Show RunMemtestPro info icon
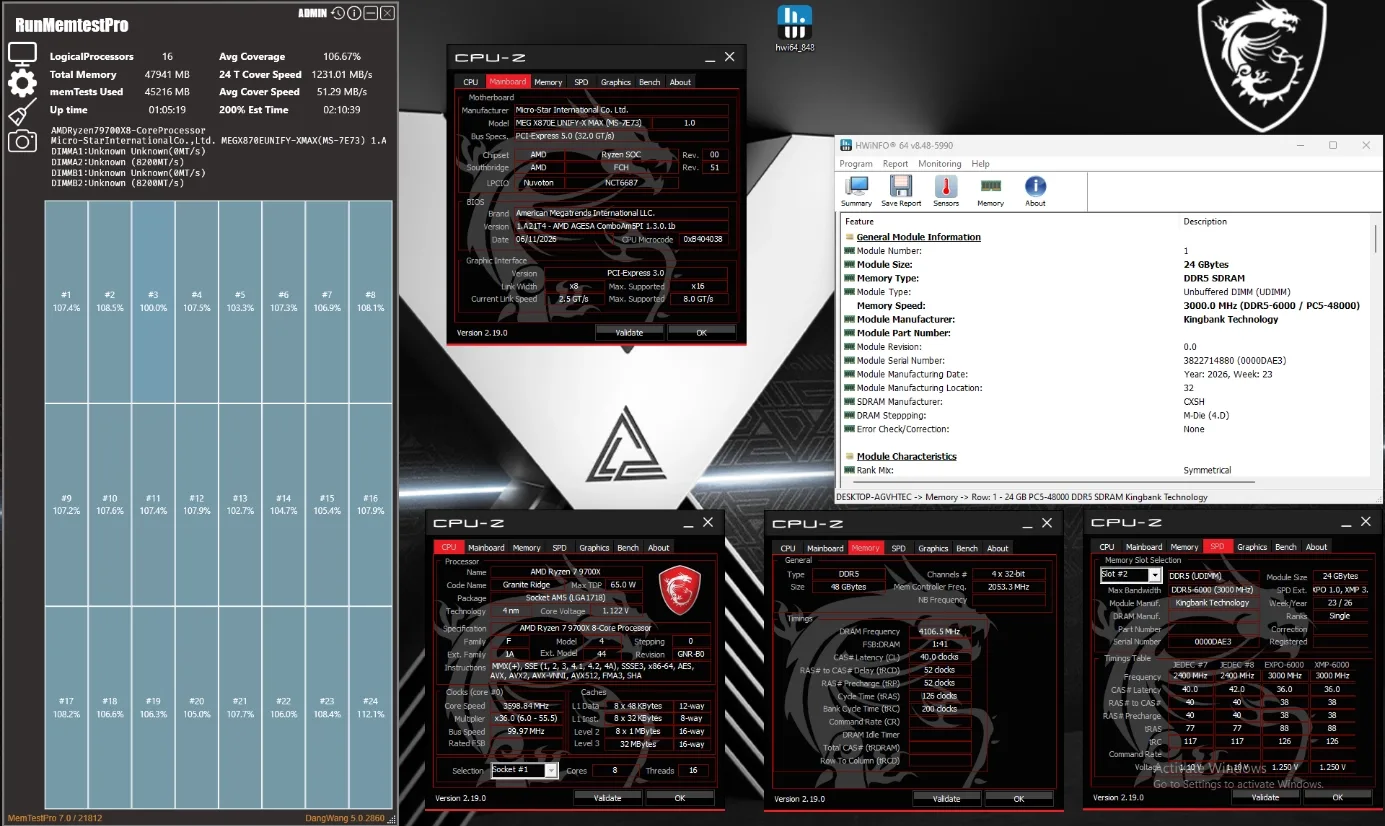The width and height of the screenshot is (1385, 826). (354, 13)
